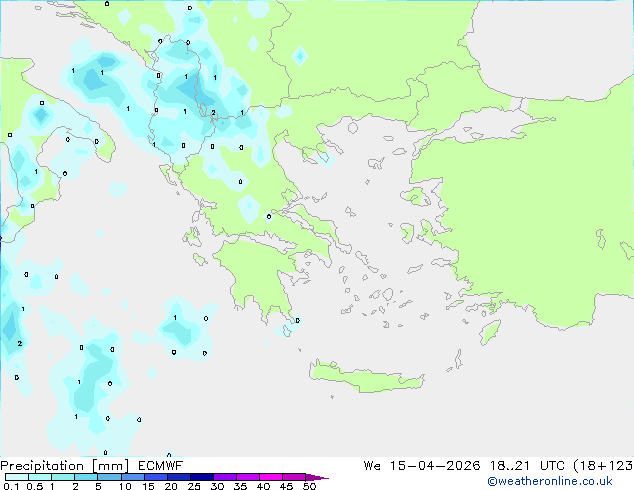Click the 0.1–0.5 mm legend color swatch
The height and width of the screenshot is (490, 634).
[x=17, y=477]
